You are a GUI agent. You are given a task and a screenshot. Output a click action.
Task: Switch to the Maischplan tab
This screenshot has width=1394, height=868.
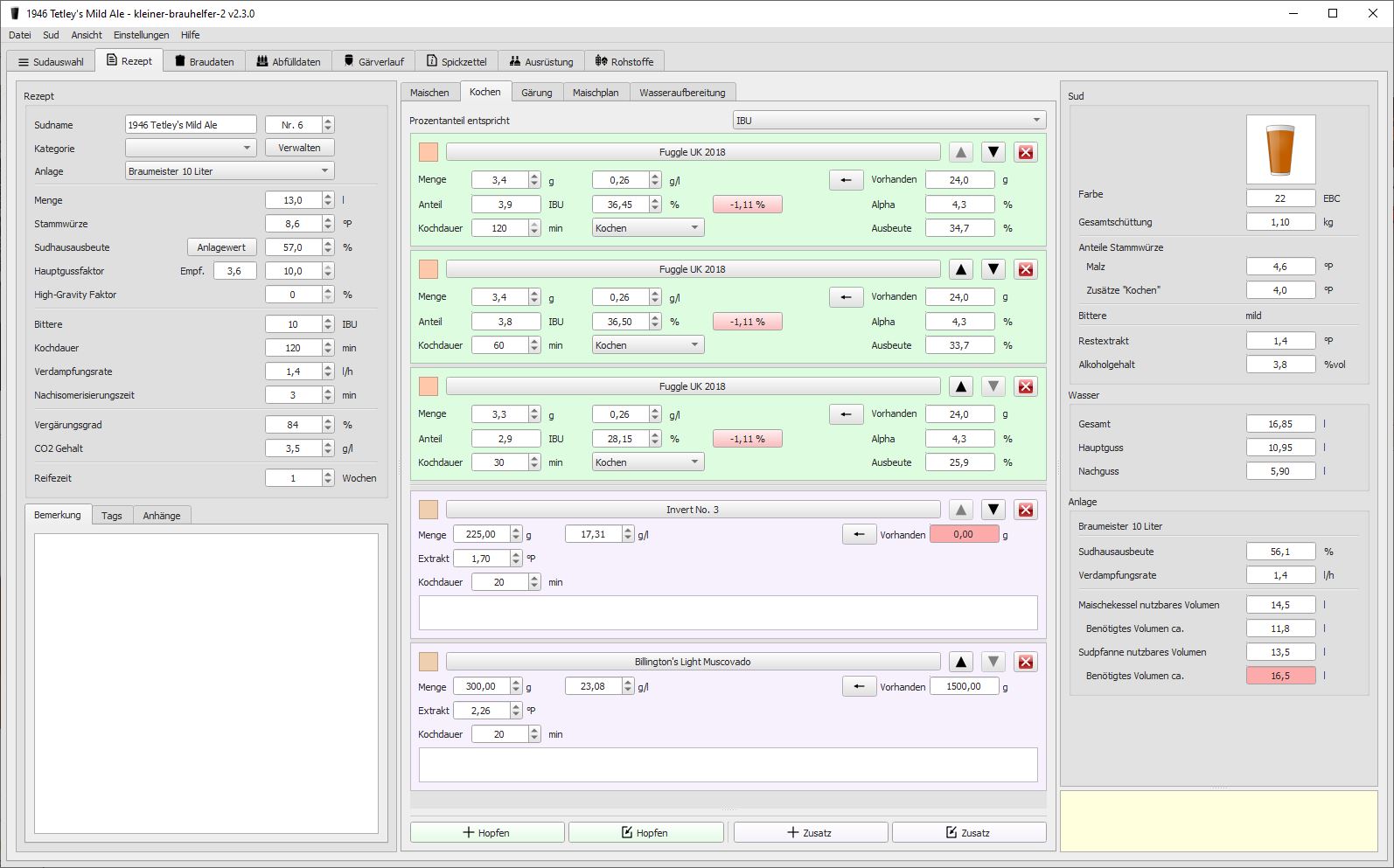[x=595, y=93]
